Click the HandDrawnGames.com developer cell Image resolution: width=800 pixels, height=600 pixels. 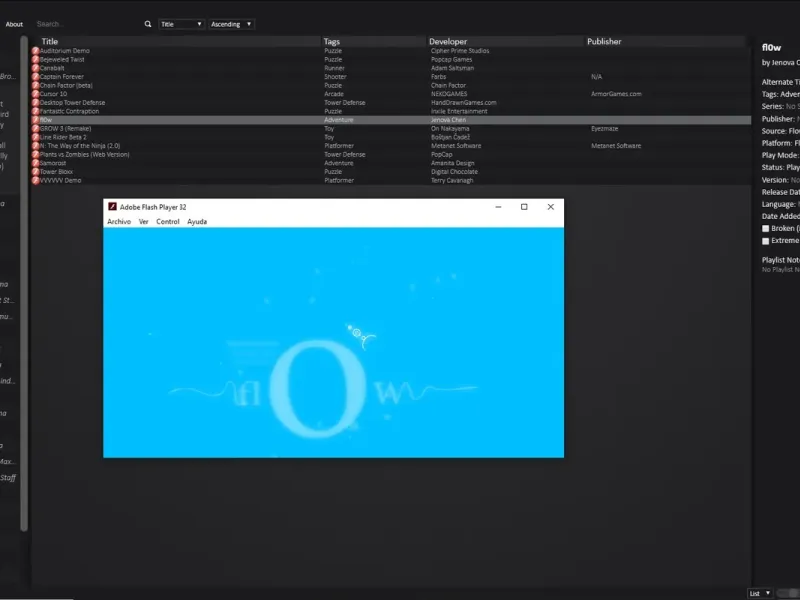[x=464, y=103]
